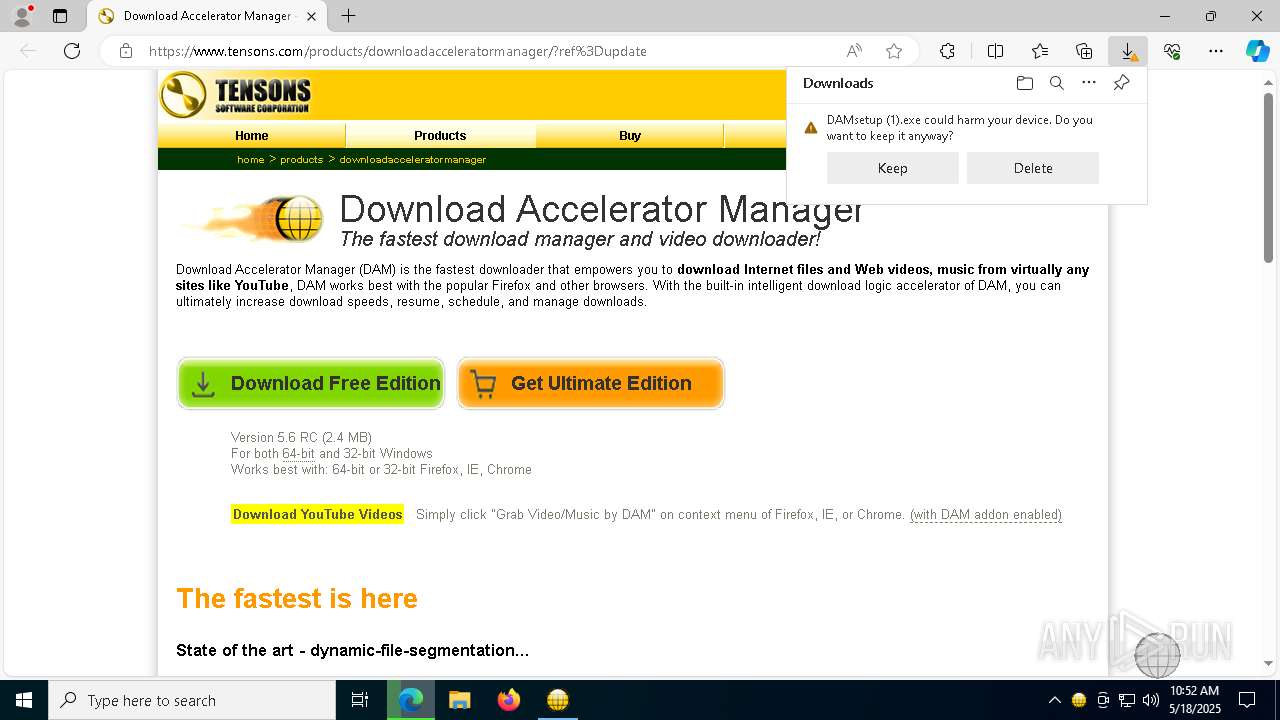Open the Extensions puzzle icon
The image size is (1280, 720).
[947, 51]
